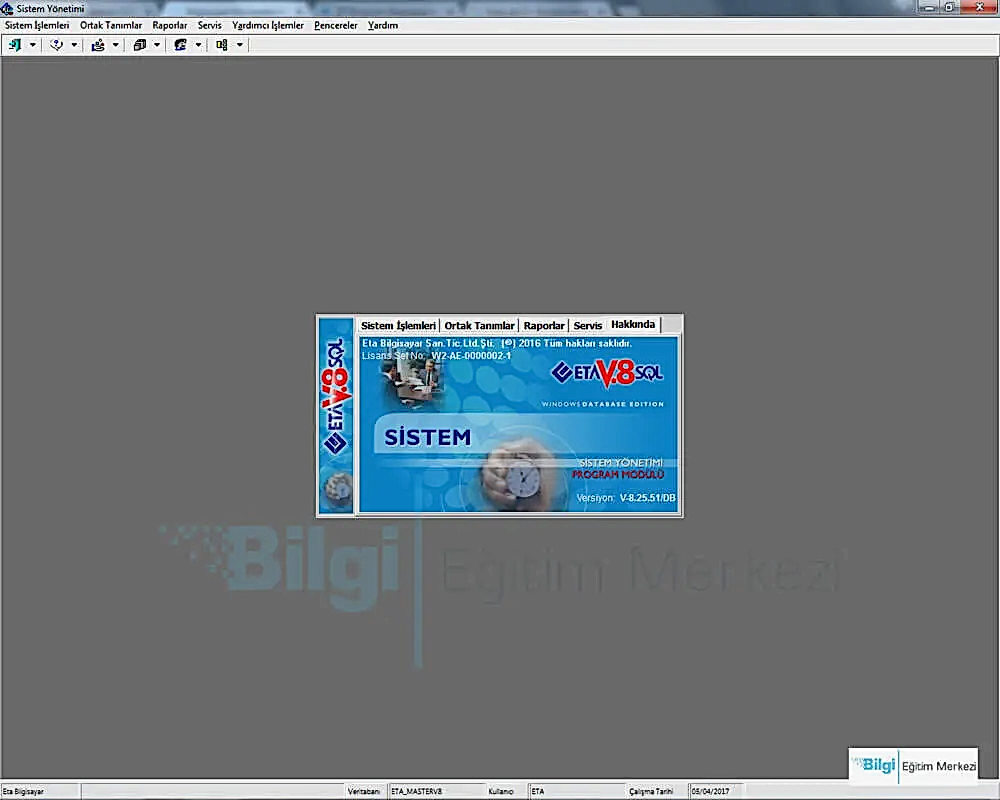Screen dimensions: 1000x800
Task: Click the telephone support toolbar icon
Action: click(181, 45)
